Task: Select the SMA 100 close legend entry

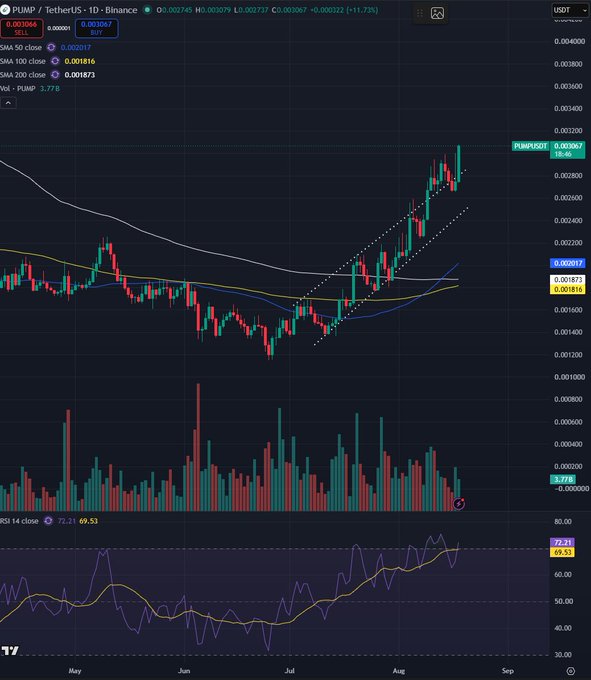Action: [x=23, y=61]
